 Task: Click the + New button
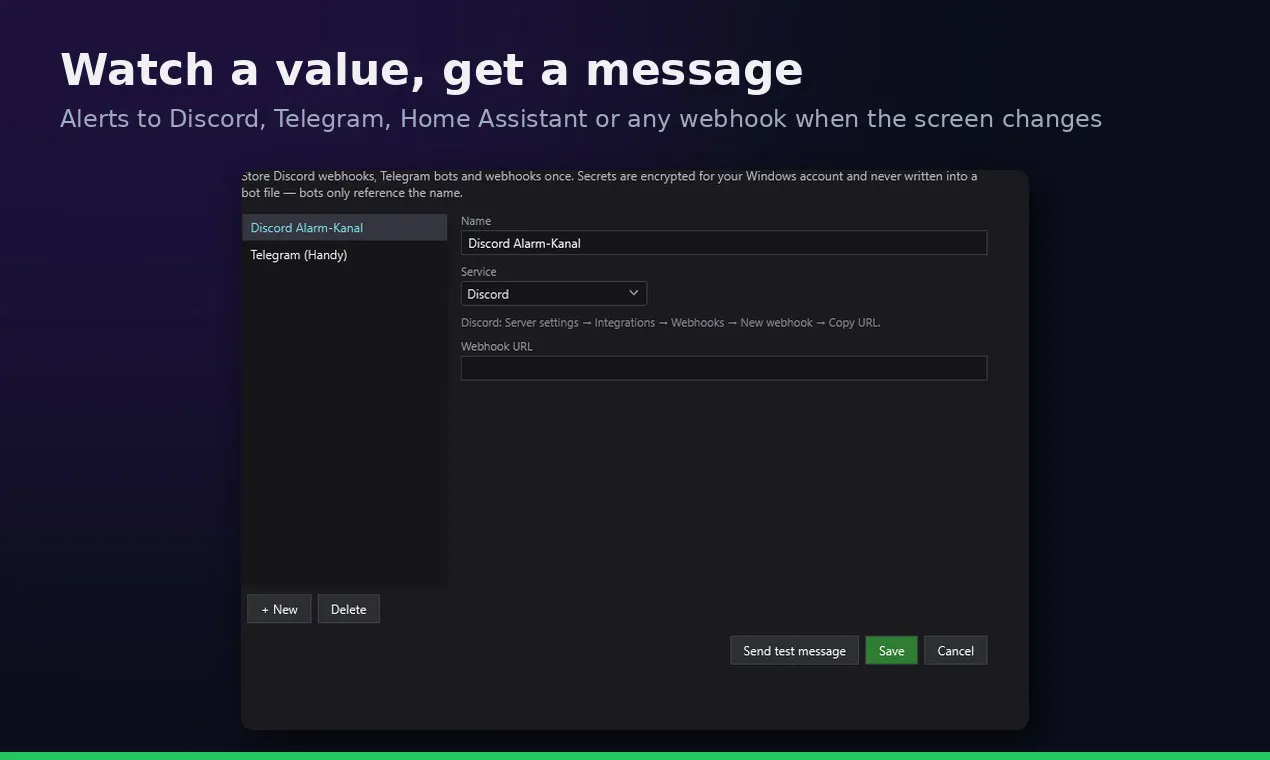tap(279, 609)
